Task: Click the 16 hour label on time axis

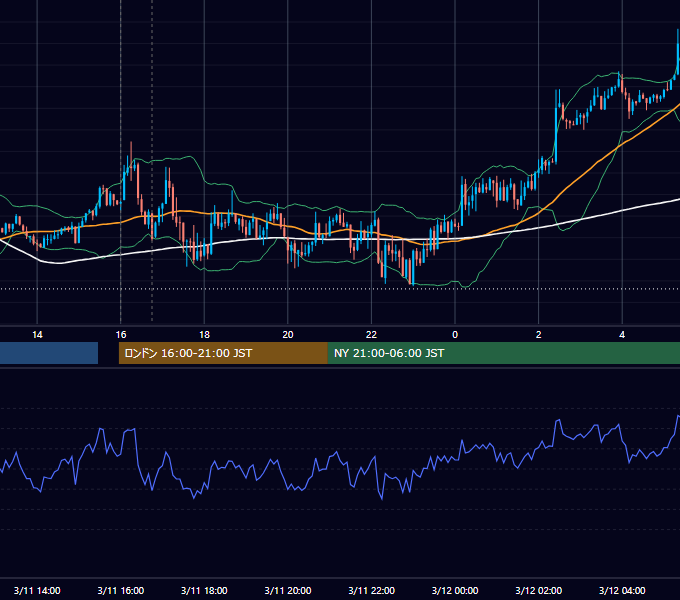Action: 121,335
